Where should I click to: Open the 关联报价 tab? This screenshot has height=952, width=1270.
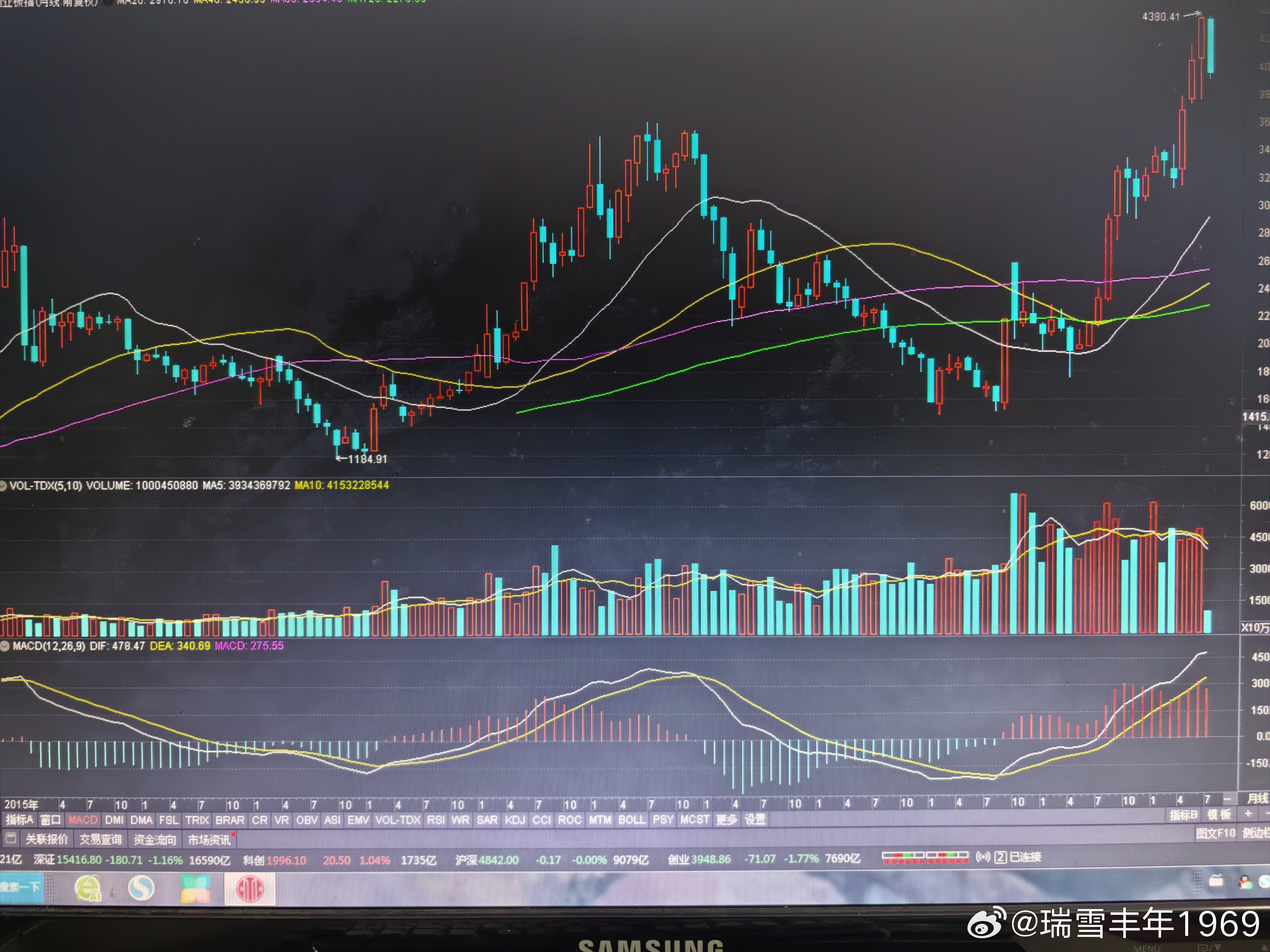[47, 840]
